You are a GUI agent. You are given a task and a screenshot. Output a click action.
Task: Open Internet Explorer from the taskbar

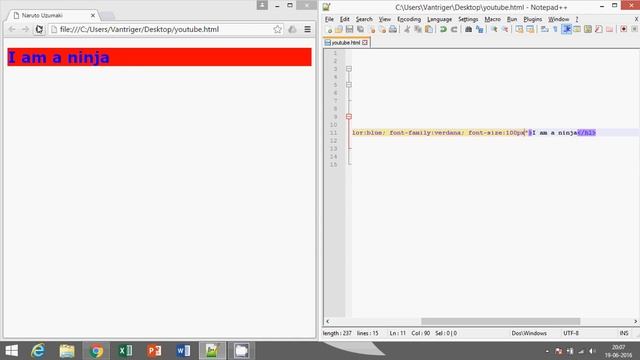pyautogui.click(x=38, y=351)
